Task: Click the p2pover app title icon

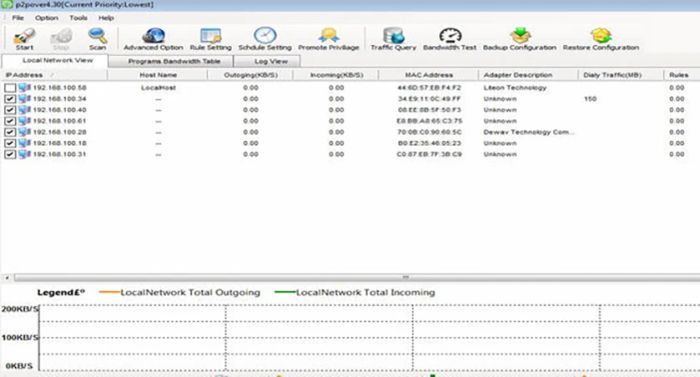Action: (x=7, y=4)
